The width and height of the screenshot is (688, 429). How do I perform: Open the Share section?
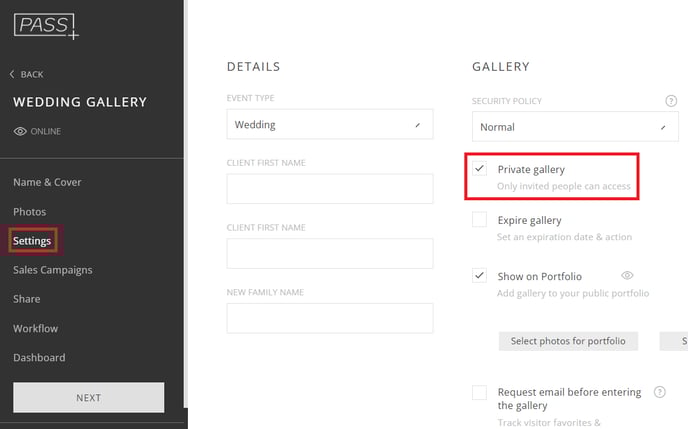tap(26, 299)
